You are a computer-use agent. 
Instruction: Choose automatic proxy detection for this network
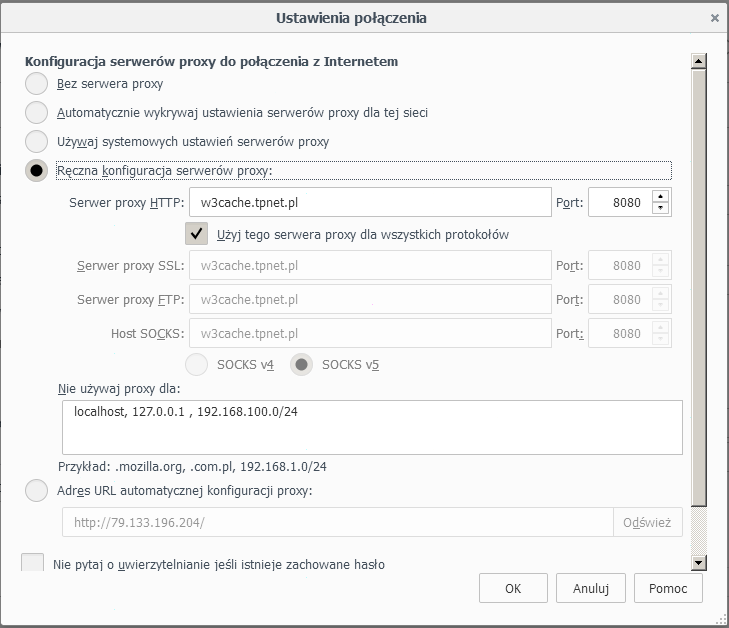click(x=36, y=113)
